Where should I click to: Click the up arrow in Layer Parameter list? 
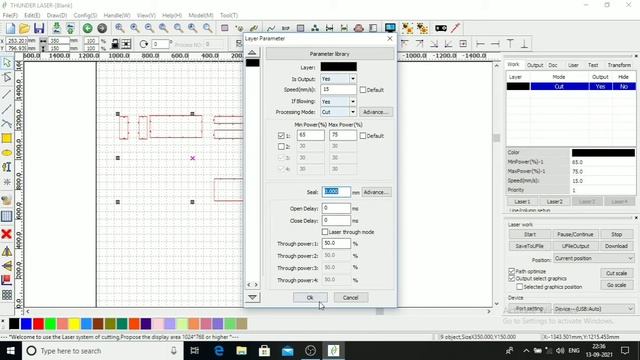(x=252, y=52)
